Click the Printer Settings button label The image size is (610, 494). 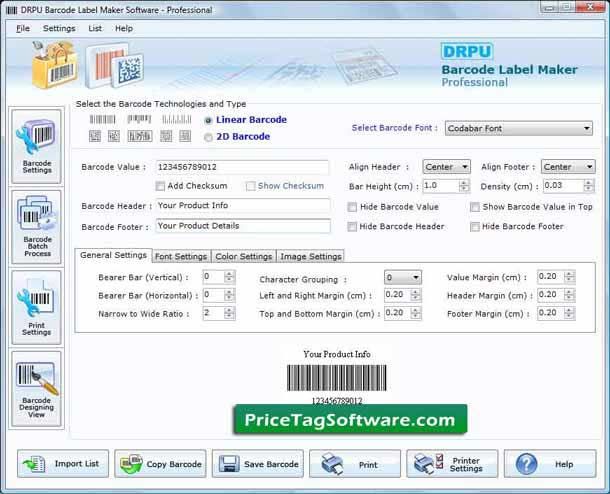tap(466, 464)
